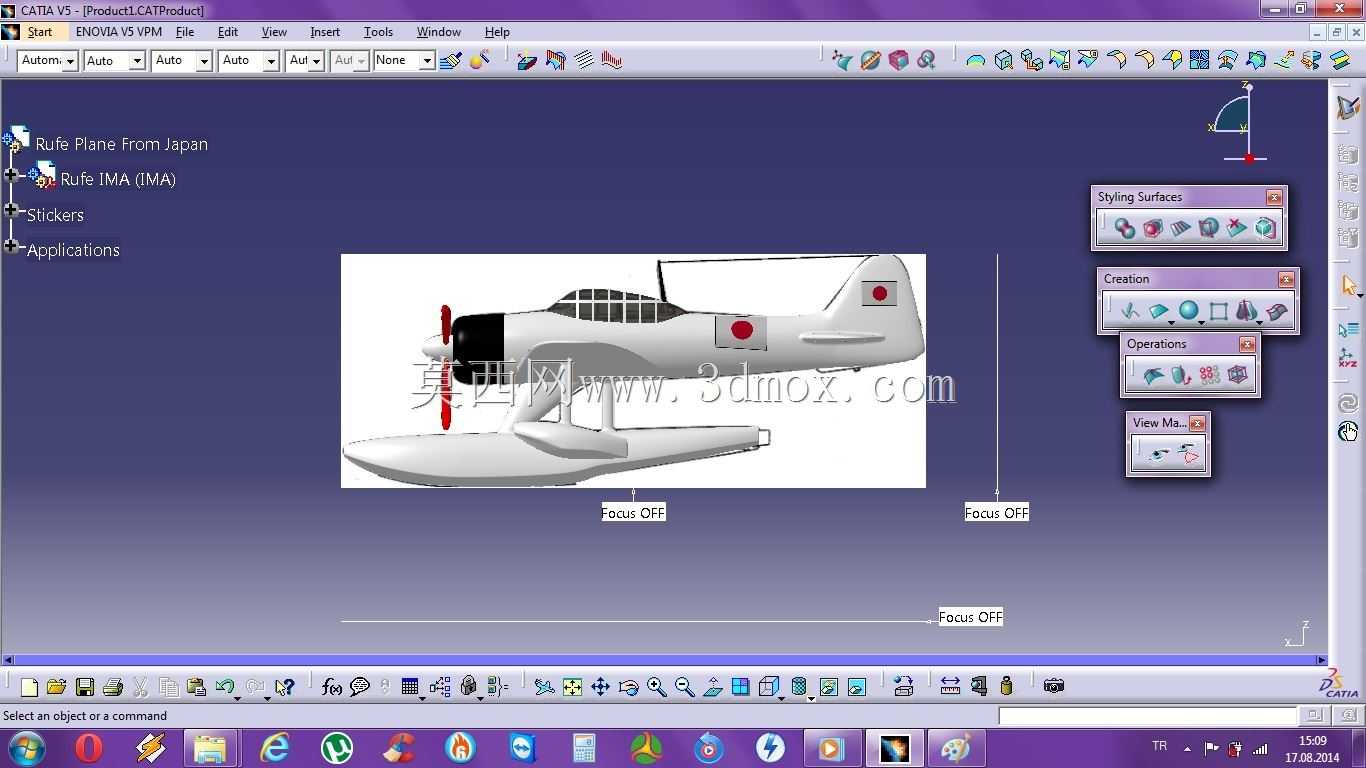Open Opera from the taskbar
Image resolution: width=1366 pixels, height=768 pixels.
coord(89,747)
